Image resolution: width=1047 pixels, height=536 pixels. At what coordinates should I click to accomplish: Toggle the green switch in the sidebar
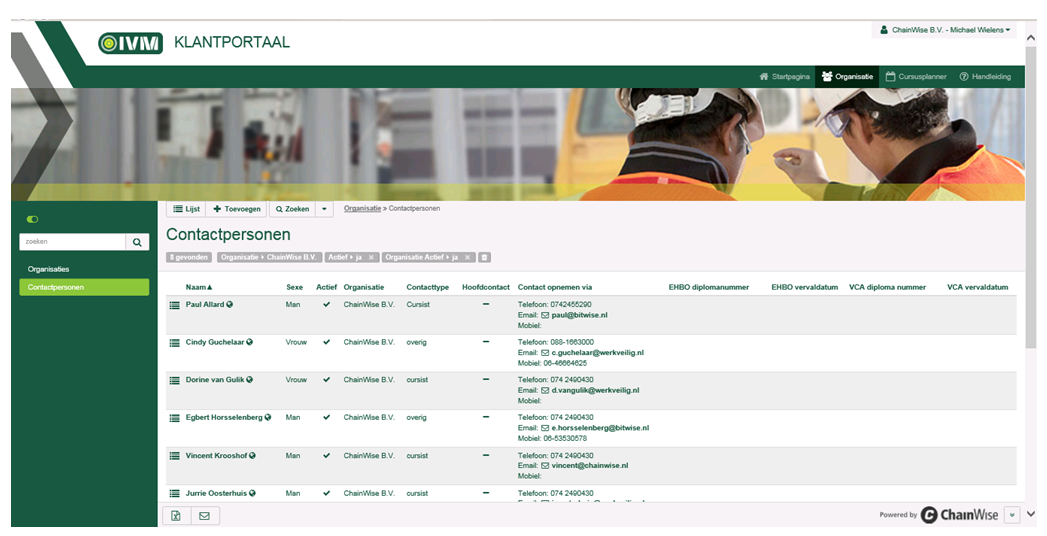coord(32,219)
